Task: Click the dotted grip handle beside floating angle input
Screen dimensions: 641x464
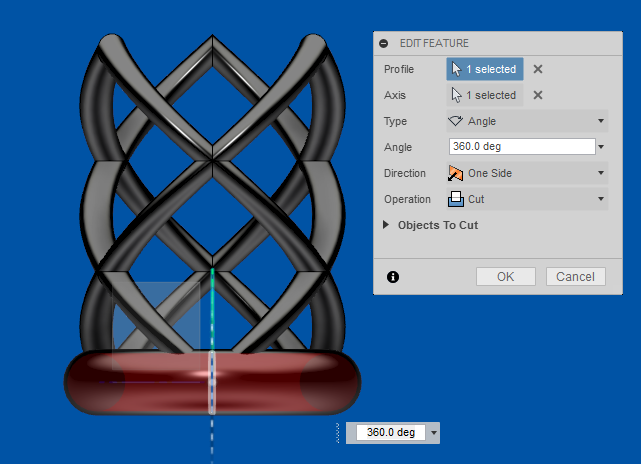Action: tap(338, 433)
